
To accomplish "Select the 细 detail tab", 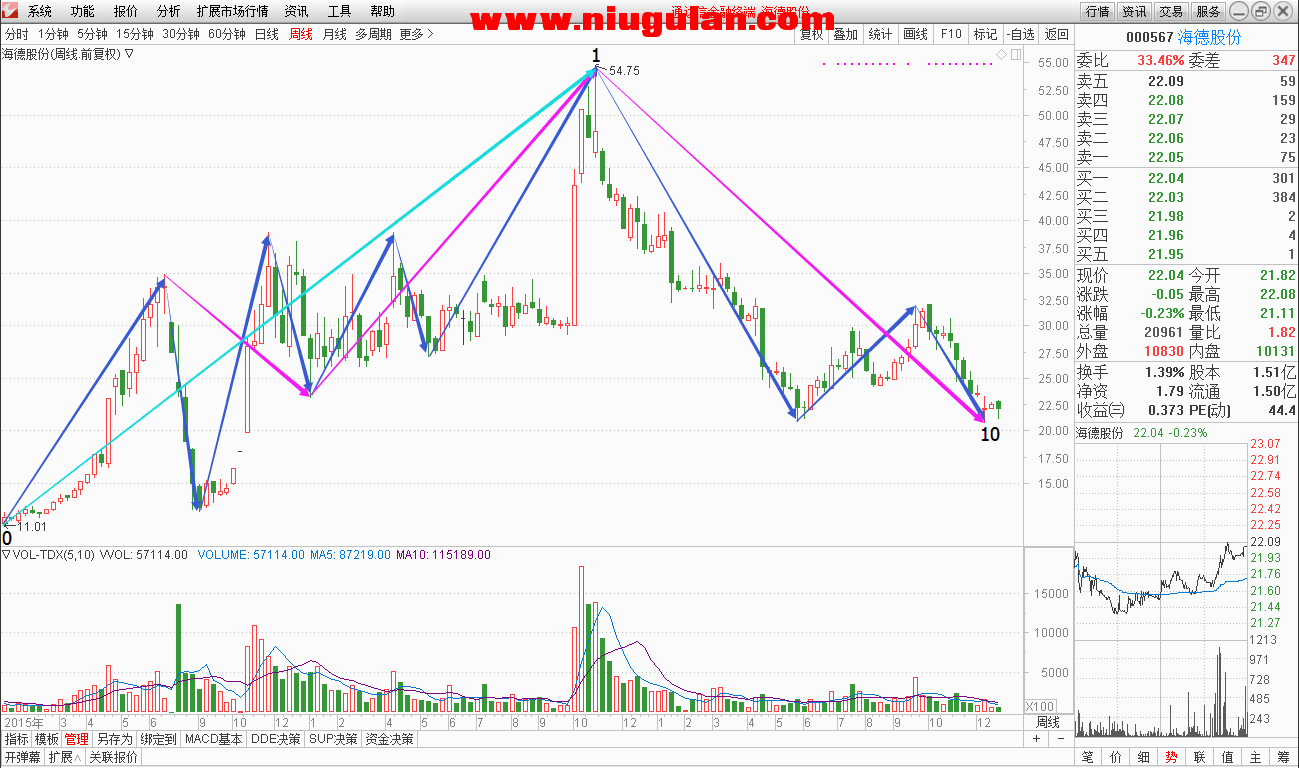I will click(x=1144, y=757).
